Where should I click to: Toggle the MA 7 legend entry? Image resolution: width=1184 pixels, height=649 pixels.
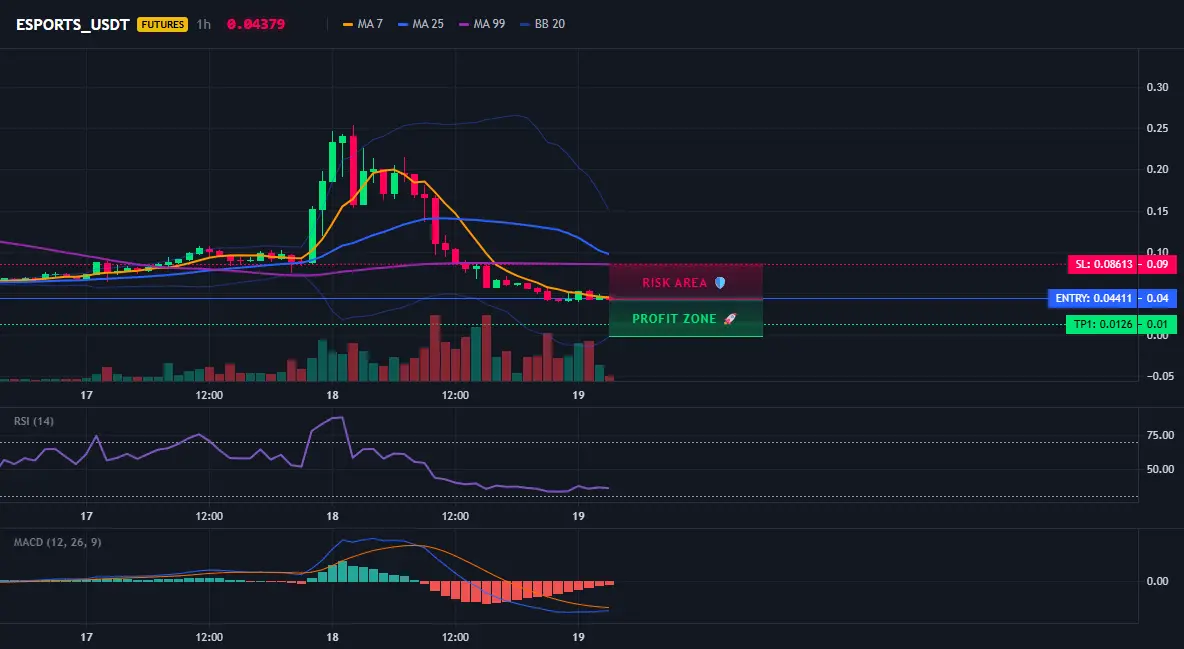(362, 24)
